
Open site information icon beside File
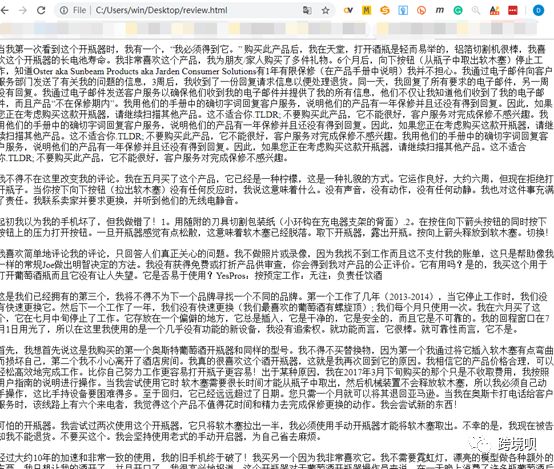pos(64,10)
